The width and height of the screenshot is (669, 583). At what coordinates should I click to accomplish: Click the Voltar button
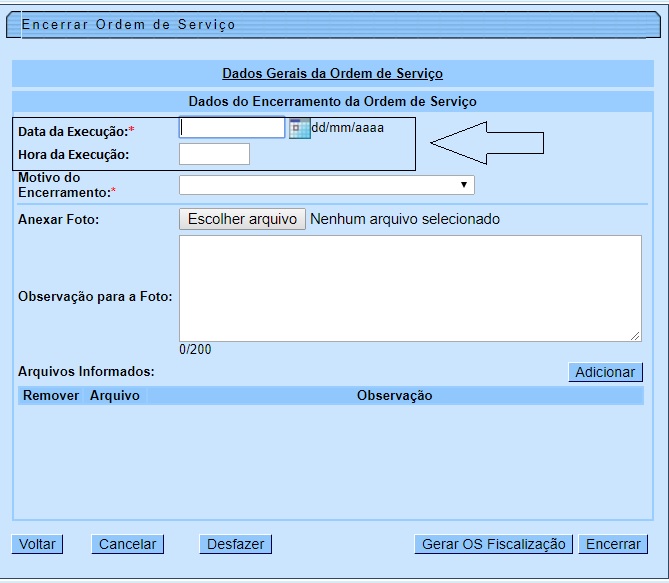point(37,544)
